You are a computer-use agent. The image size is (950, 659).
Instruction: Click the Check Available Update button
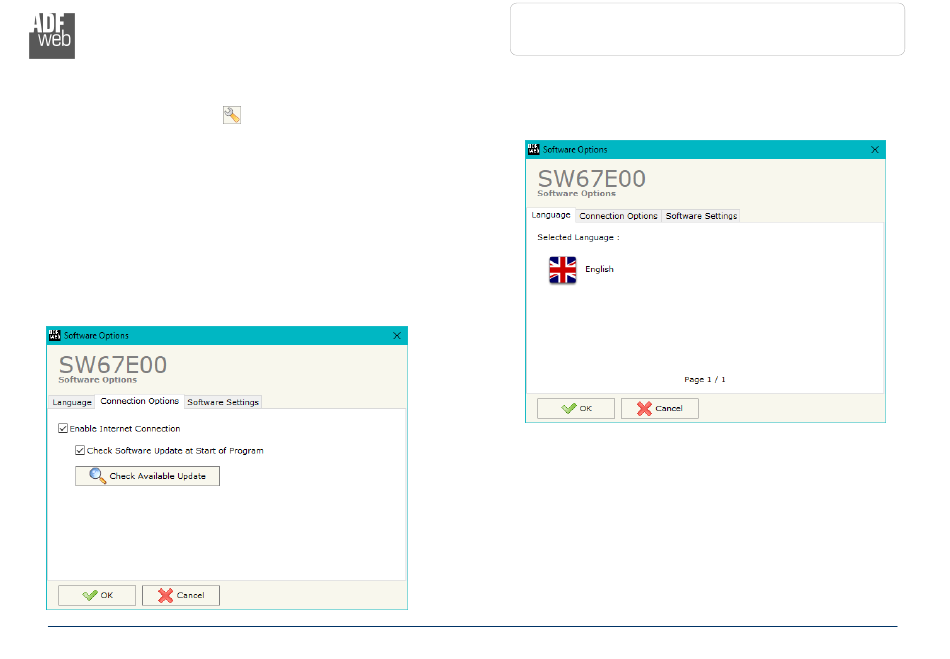pyautogui.click(x=147, y=476)
